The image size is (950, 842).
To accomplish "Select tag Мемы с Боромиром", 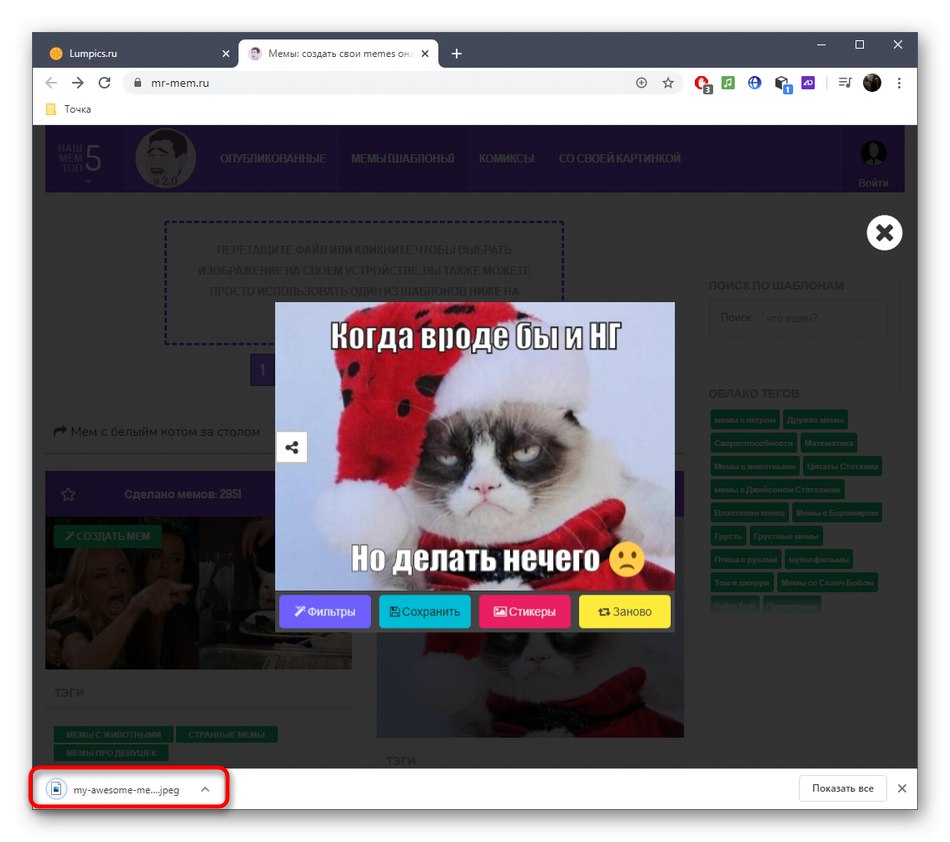I will (836, 512).
